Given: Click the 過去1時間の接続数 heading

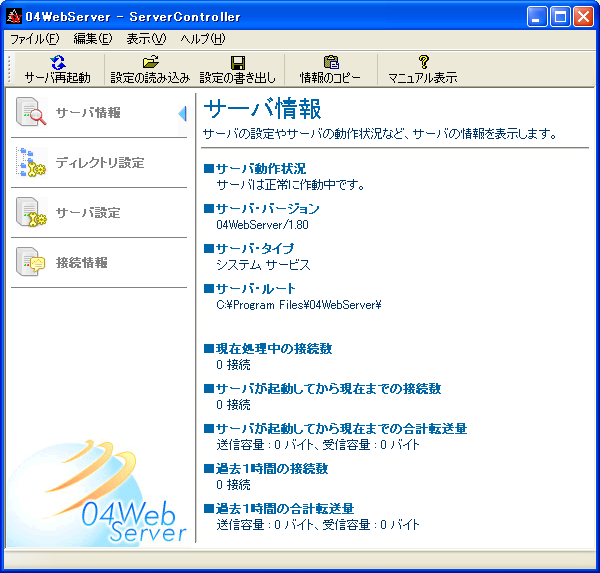Looking at the screenshot, I should point(266,469).
